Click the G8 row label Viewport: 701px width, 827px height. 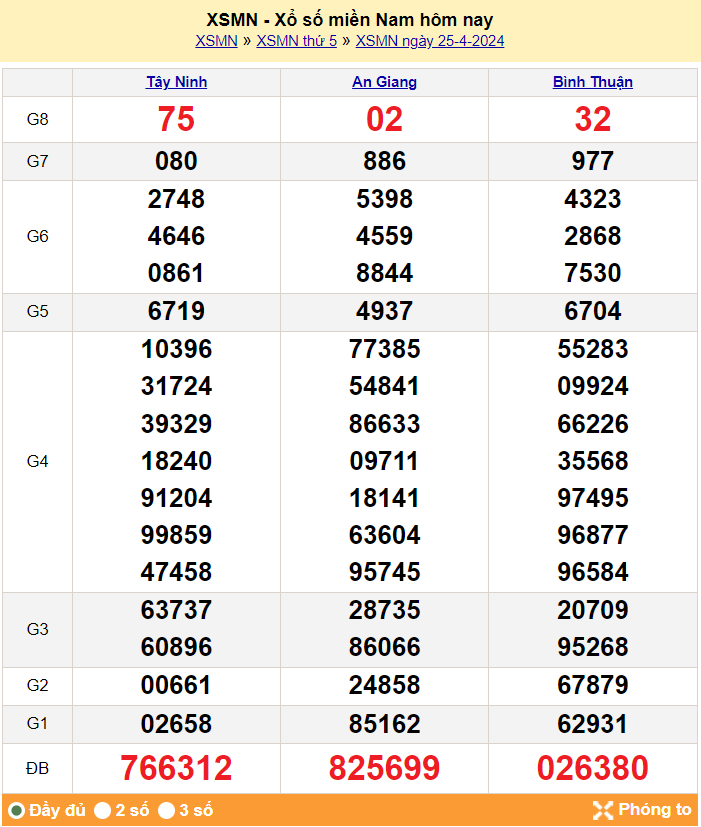click(37, 120)
